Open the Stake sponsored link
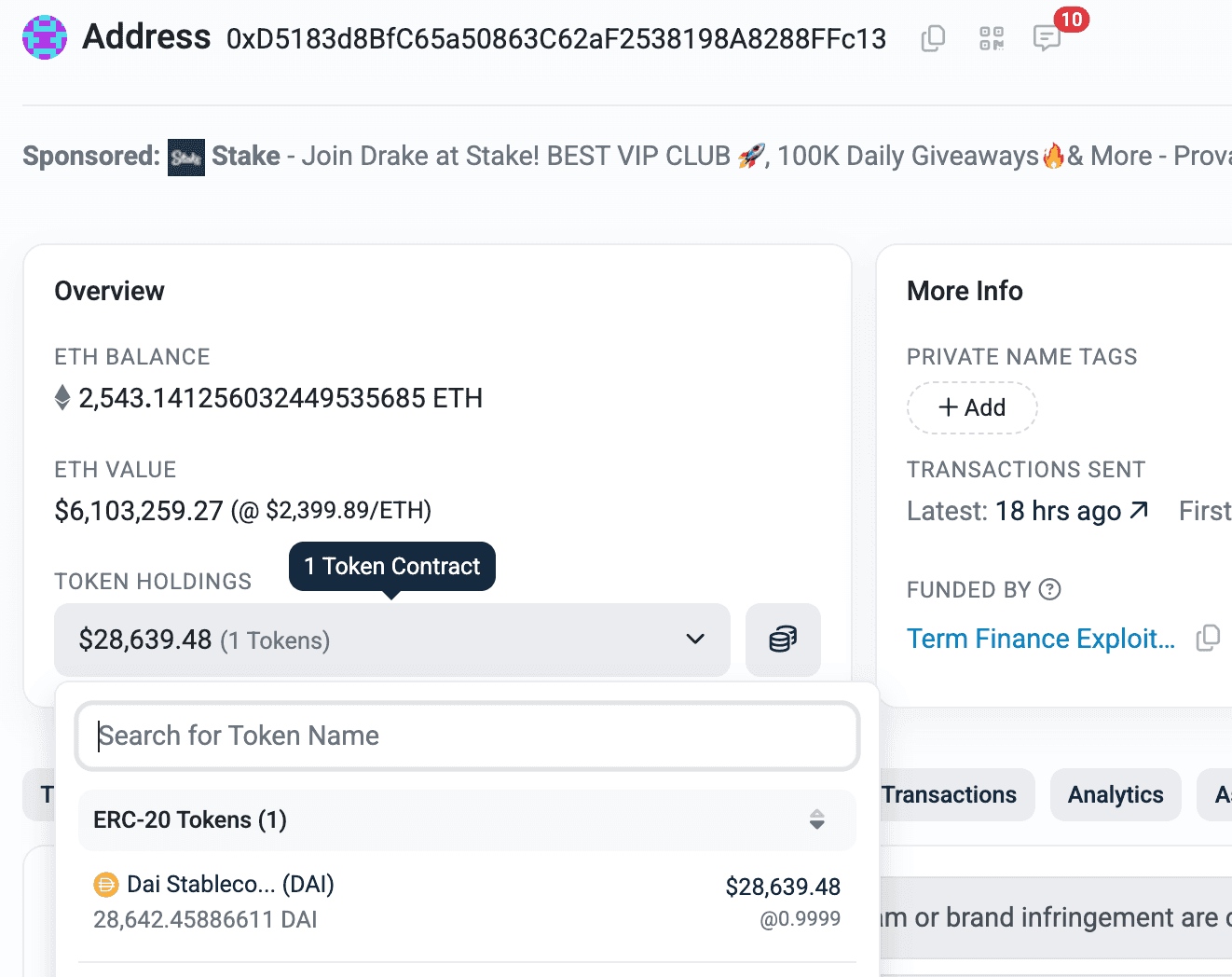The width and height of the screenshot is (1232, 977). (246, 156)
